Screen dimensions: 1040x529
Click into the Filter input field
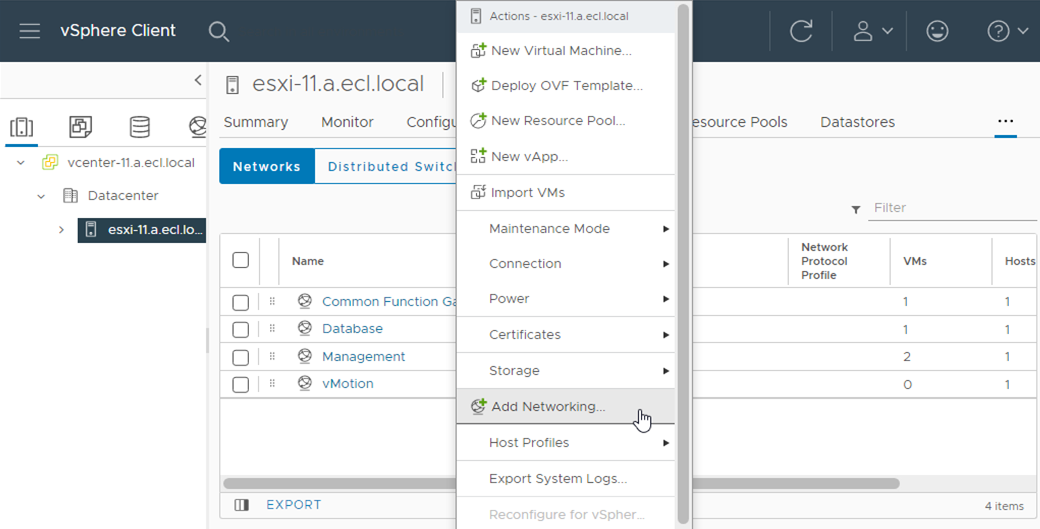click(x=950, y=208)
